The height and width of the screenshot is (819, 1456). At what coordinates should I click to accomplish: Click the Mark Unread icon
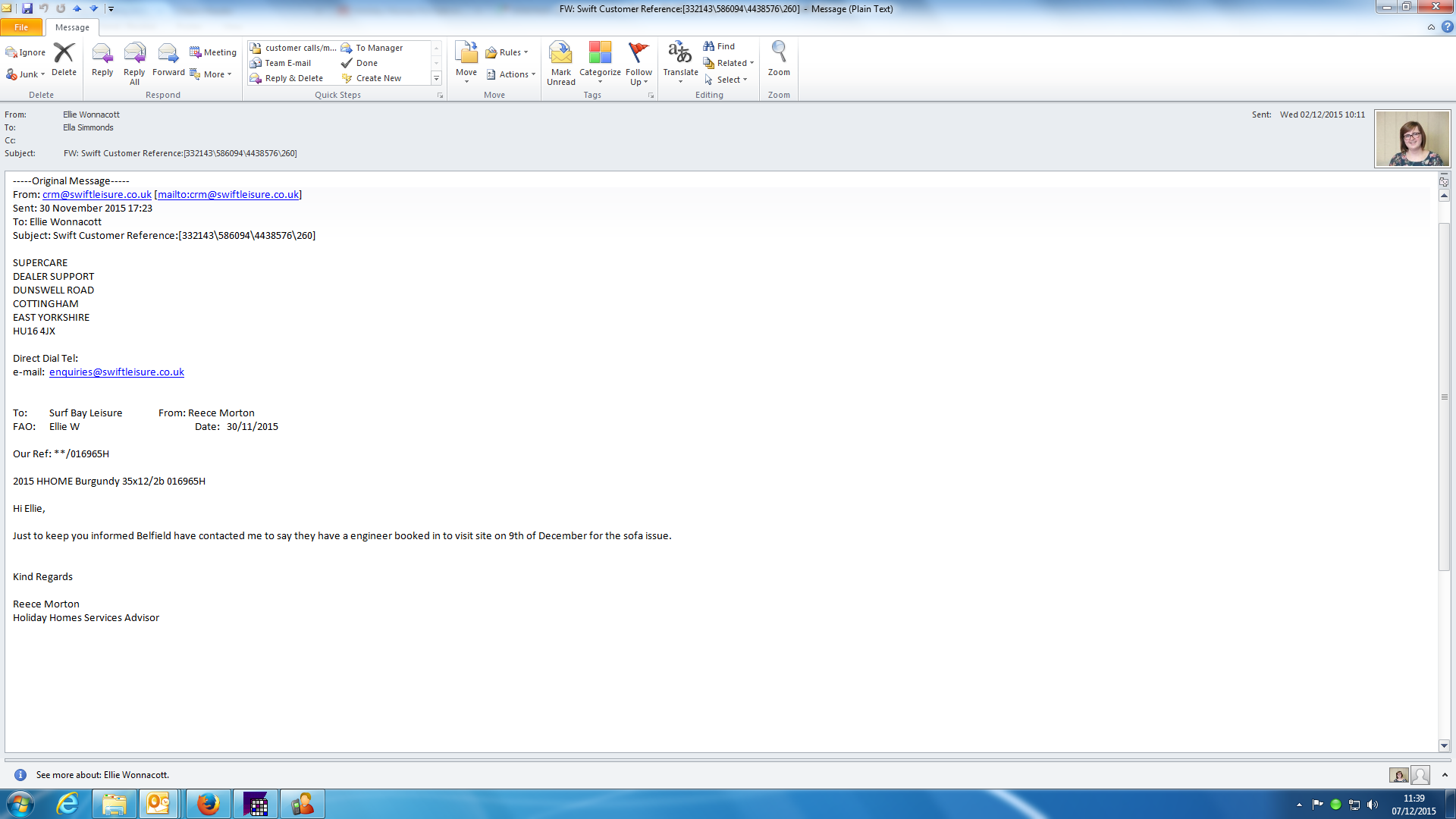coord(560,62)
